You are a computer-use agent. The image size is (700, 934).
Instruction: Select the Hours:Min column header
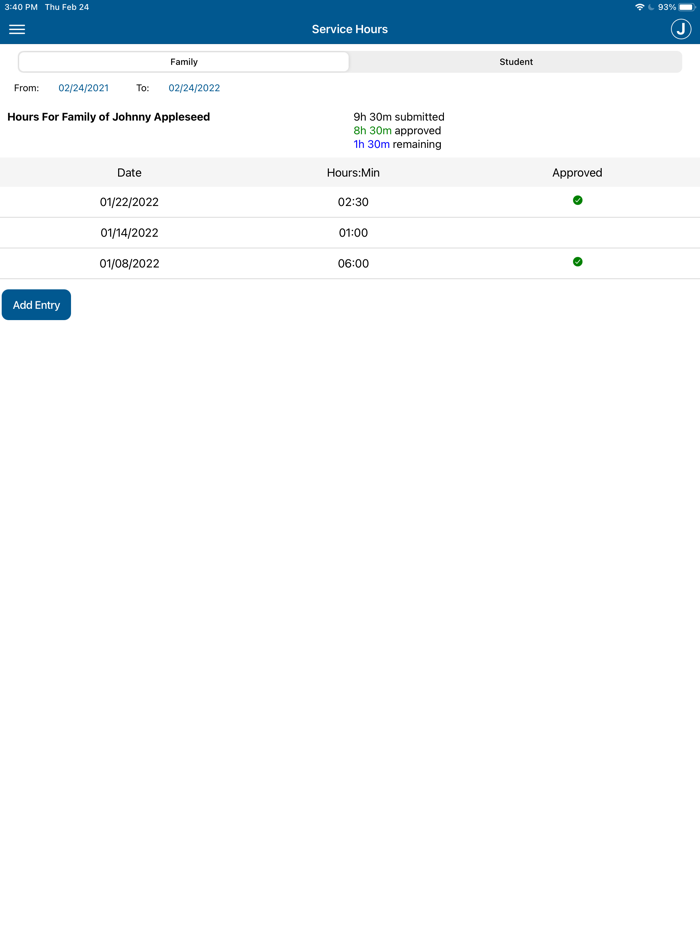coord(353,173)
